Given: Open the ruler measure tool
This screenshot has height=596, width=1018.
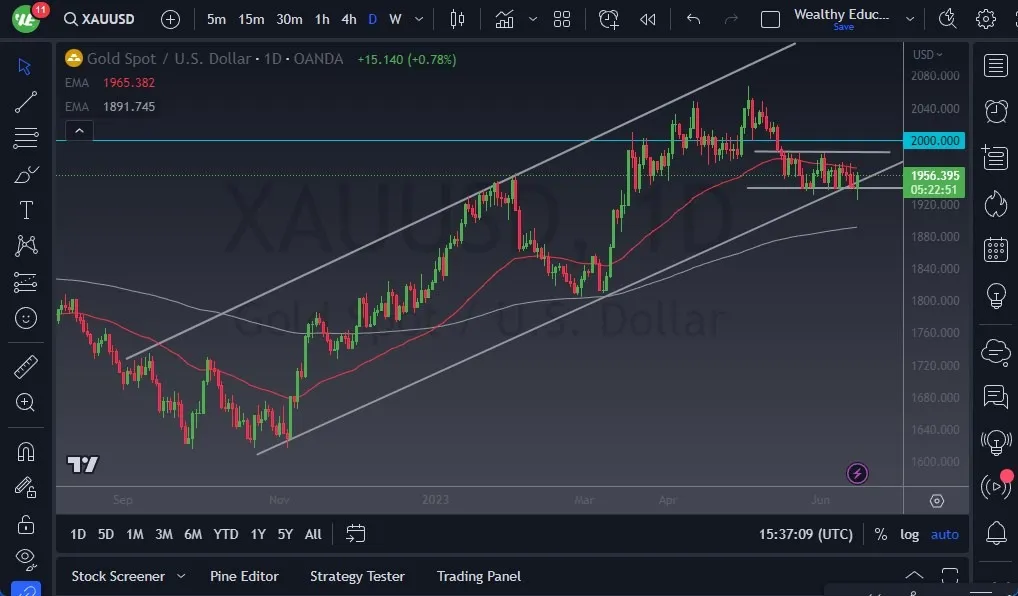Looking at the screenshot, I should pyautogui.click(x=26, y=367).
